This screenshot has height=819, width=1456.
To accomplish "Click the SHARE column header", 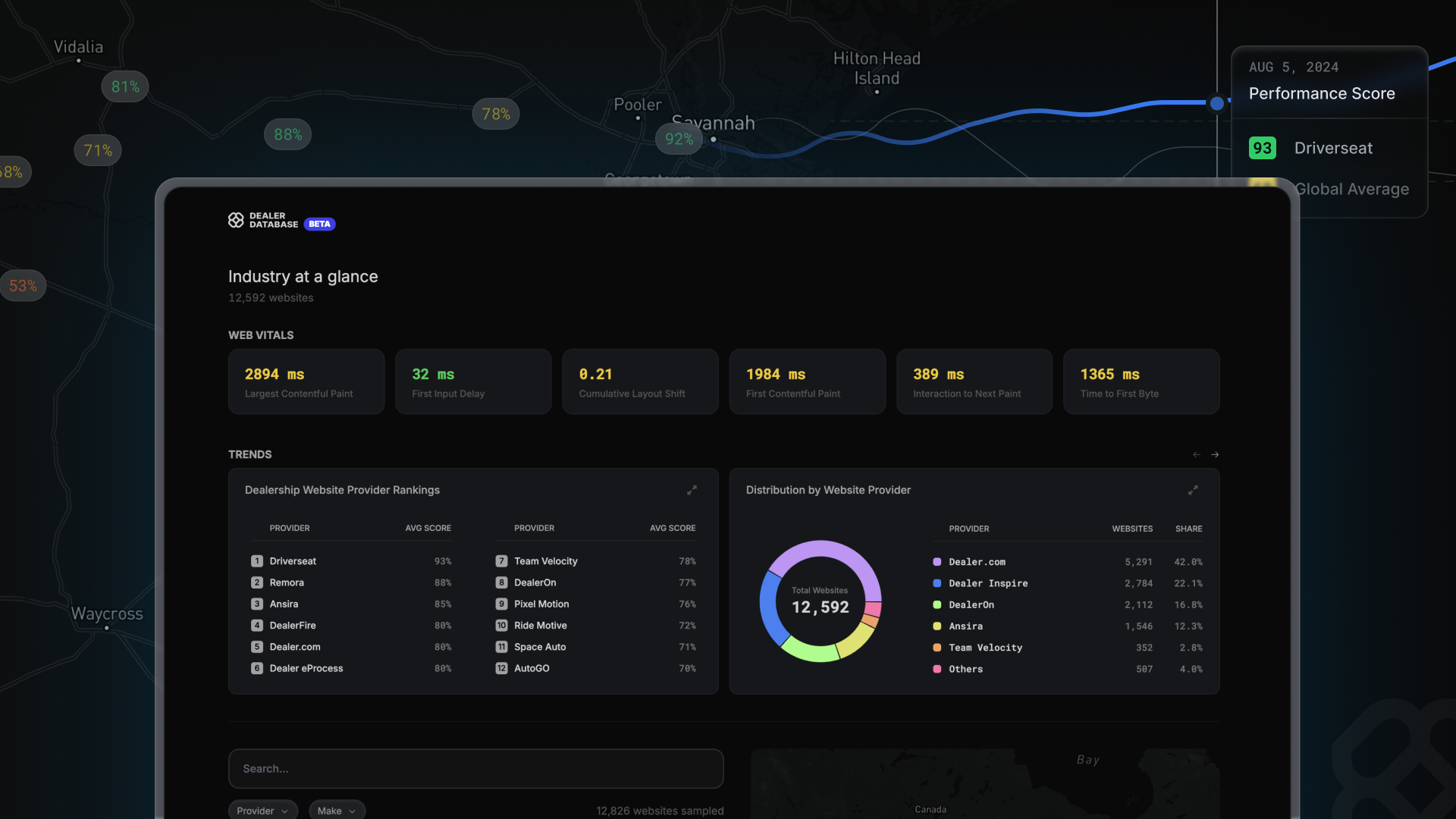I will [x=1188, y=529].
